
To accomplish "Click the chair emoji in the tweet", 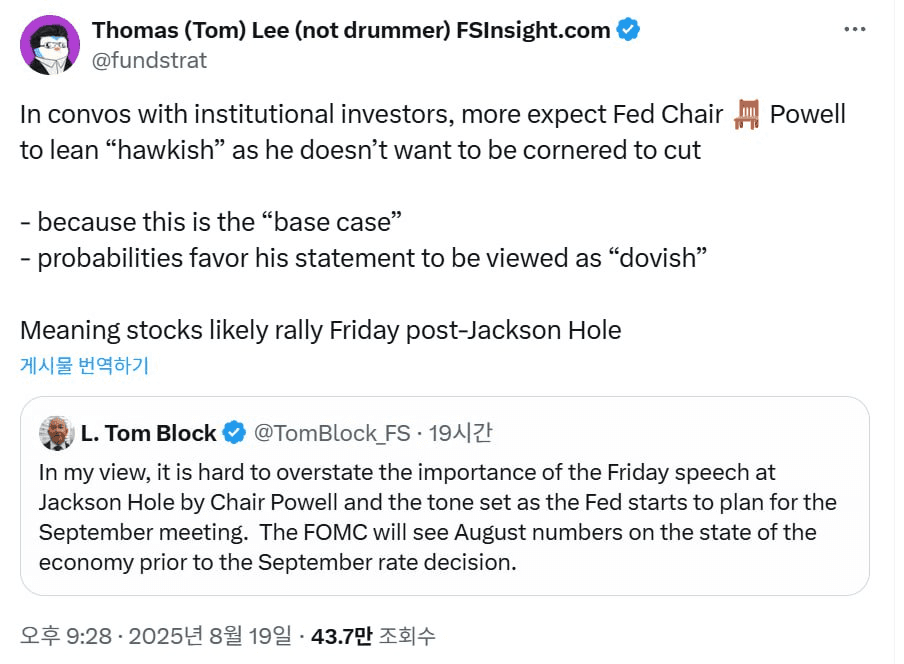I will 747,114.
